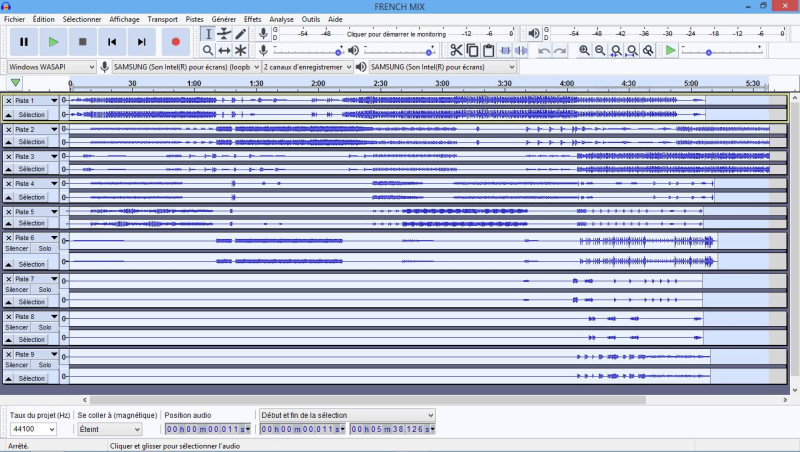Select the Selection (I-beam) tool
This screenshot has height=452, width=800.
(x=208, y=34)
